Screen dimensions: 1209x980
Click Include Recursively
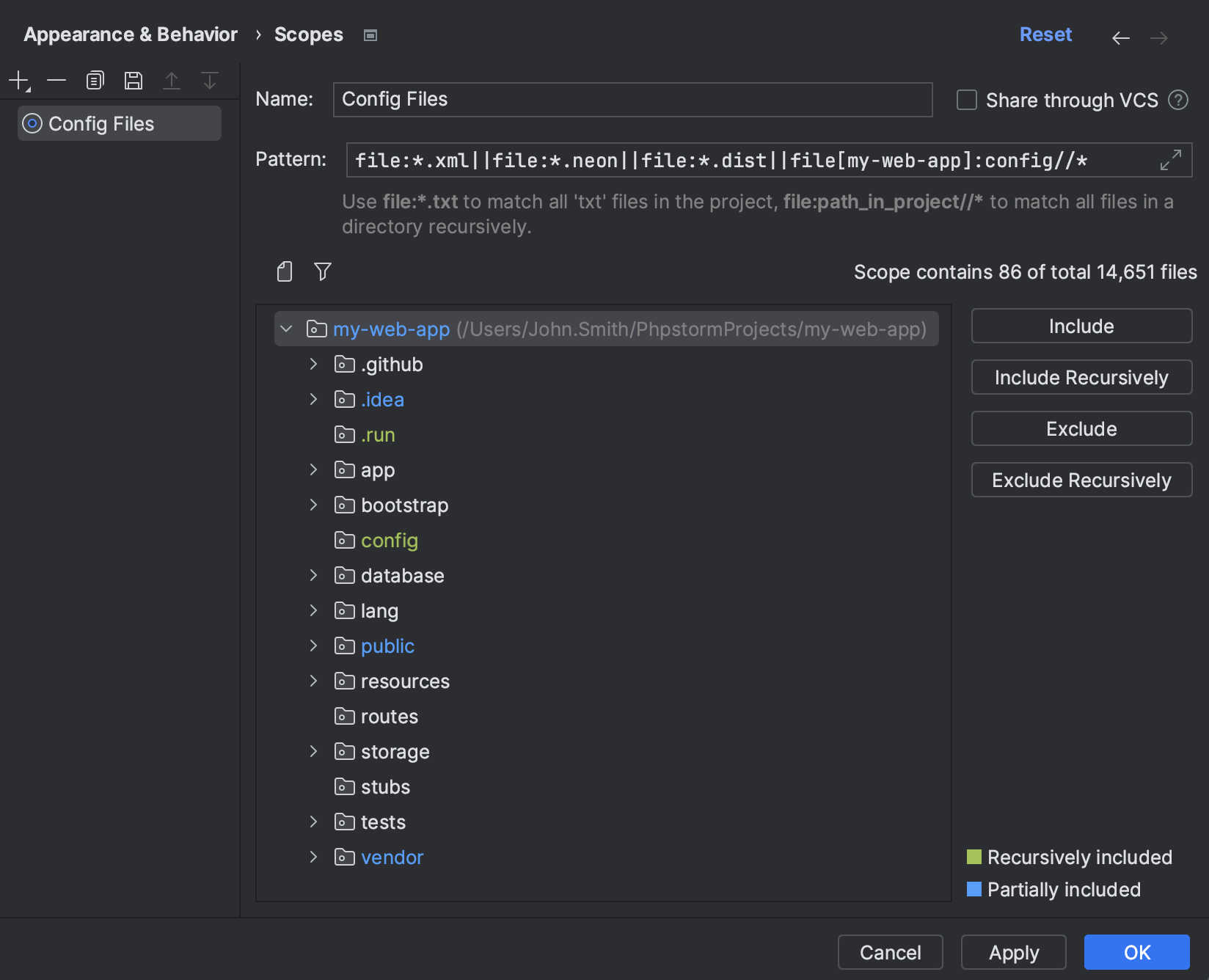(x=1081, y=377)
